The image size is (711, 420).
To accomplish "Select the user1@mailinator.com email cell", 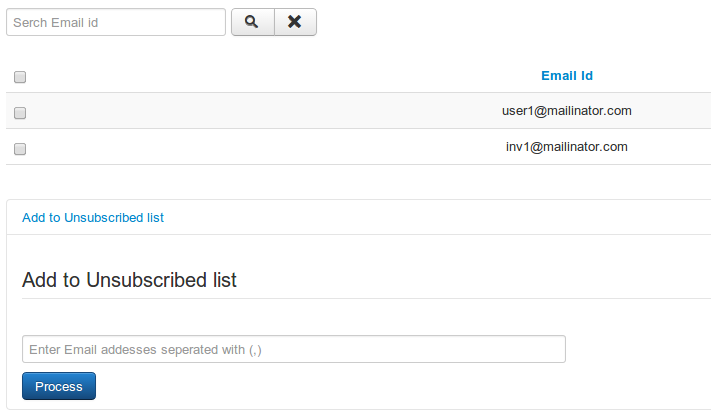I will [567, 111].
